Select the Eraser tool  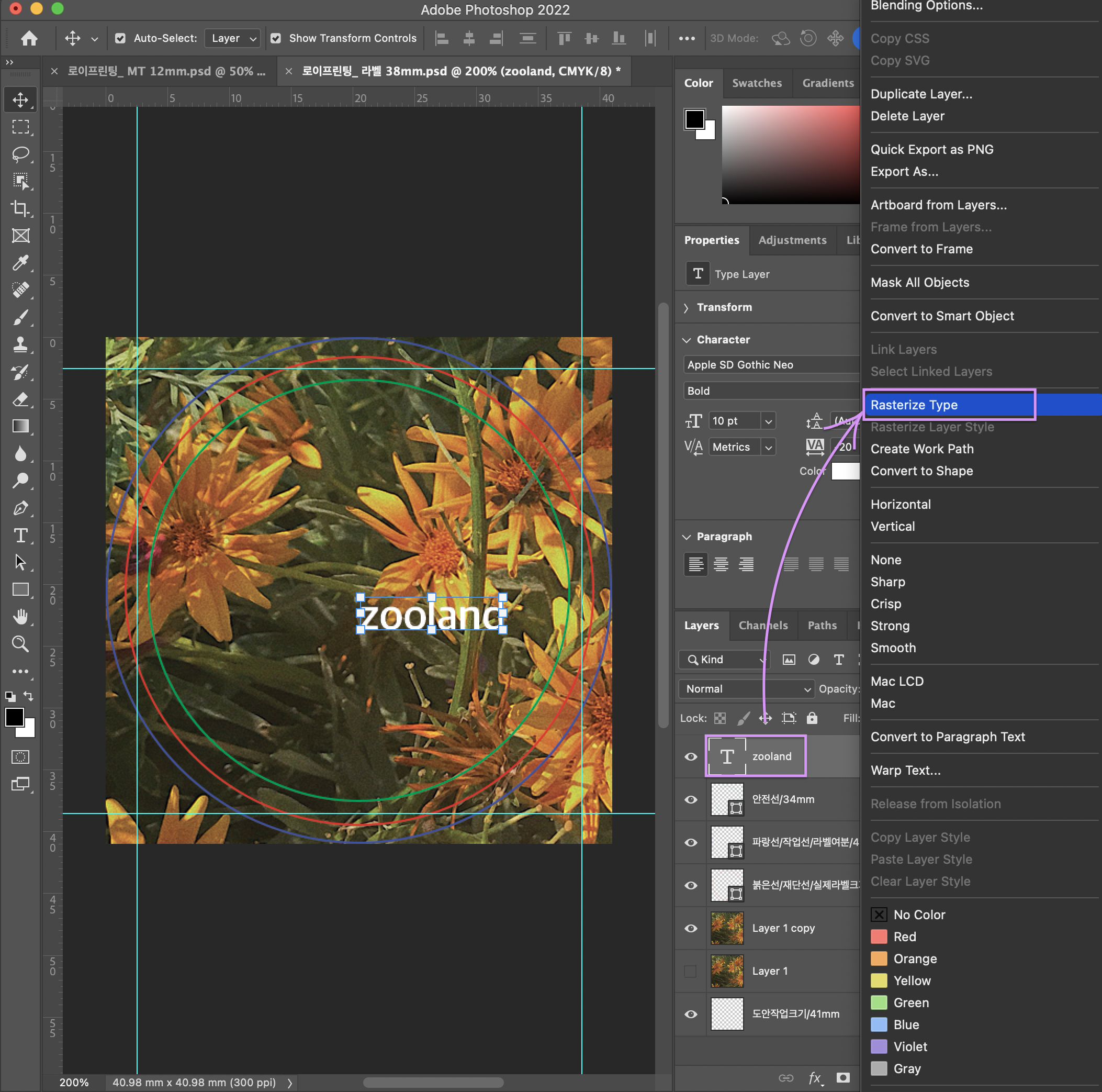(20, 399)
